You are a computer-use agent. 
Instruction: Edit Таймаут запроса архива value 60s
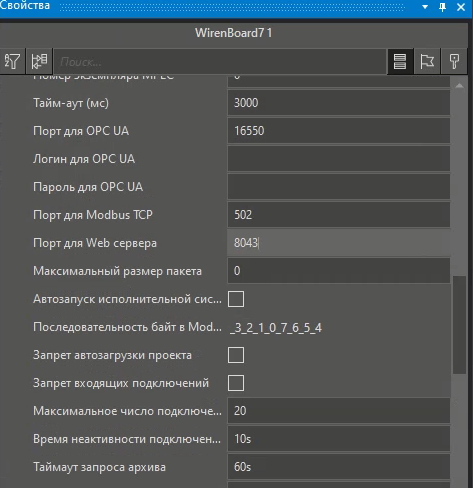(x=339, y=467)
